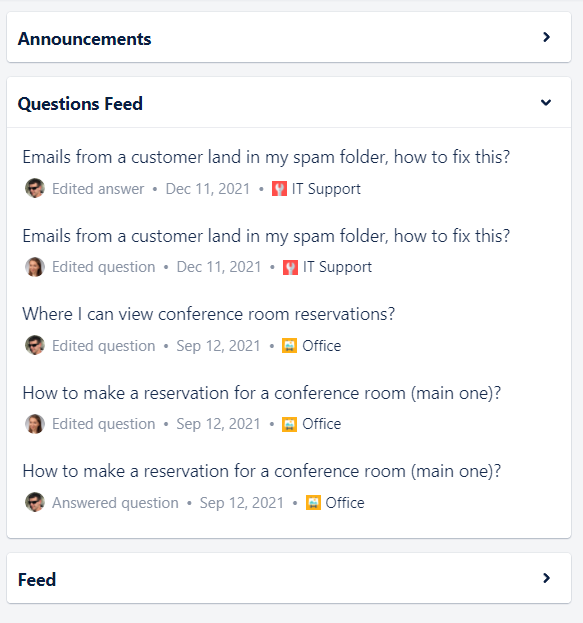
Task: Expand the Feed panel chevron
Action: point(546,578)
